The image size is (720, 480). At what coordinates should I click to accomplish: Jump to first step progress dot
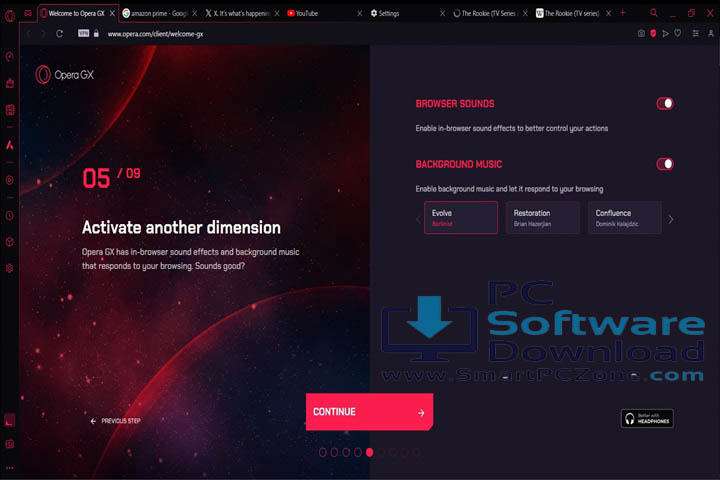[x=322, y=452]
